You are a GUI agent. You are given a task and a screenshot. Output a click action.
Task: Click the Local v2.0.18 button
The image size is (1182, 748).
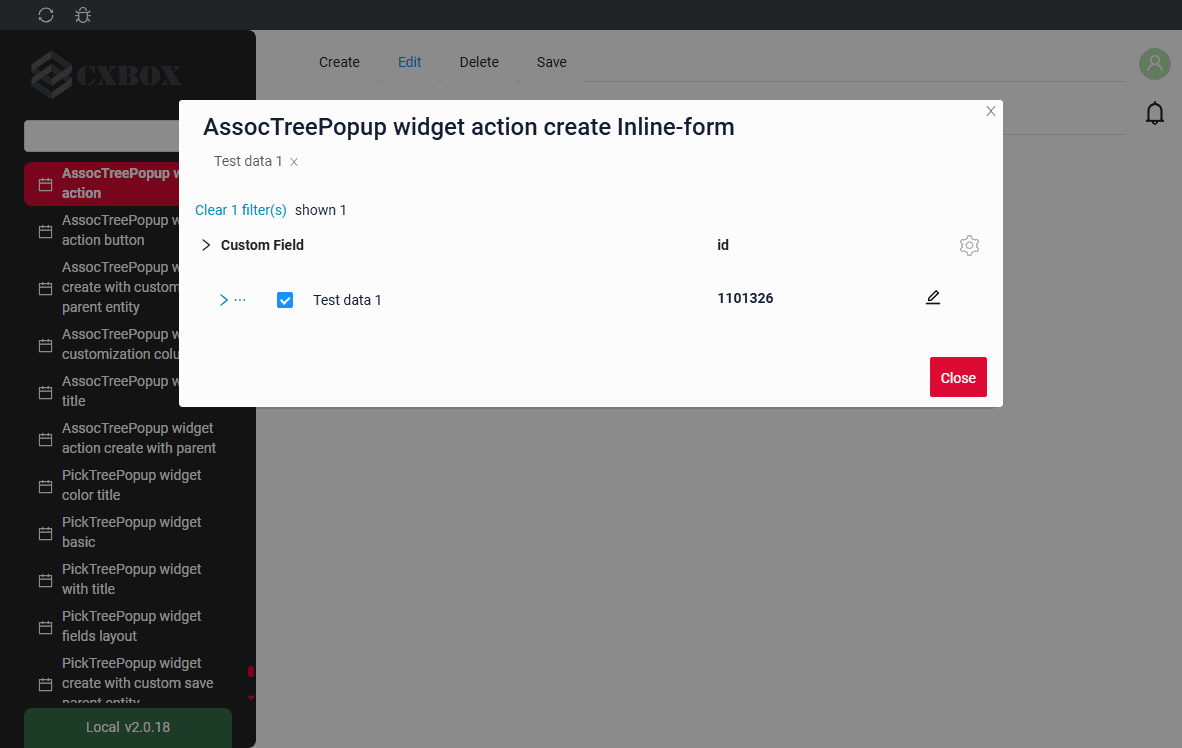[x=128, y=728]
